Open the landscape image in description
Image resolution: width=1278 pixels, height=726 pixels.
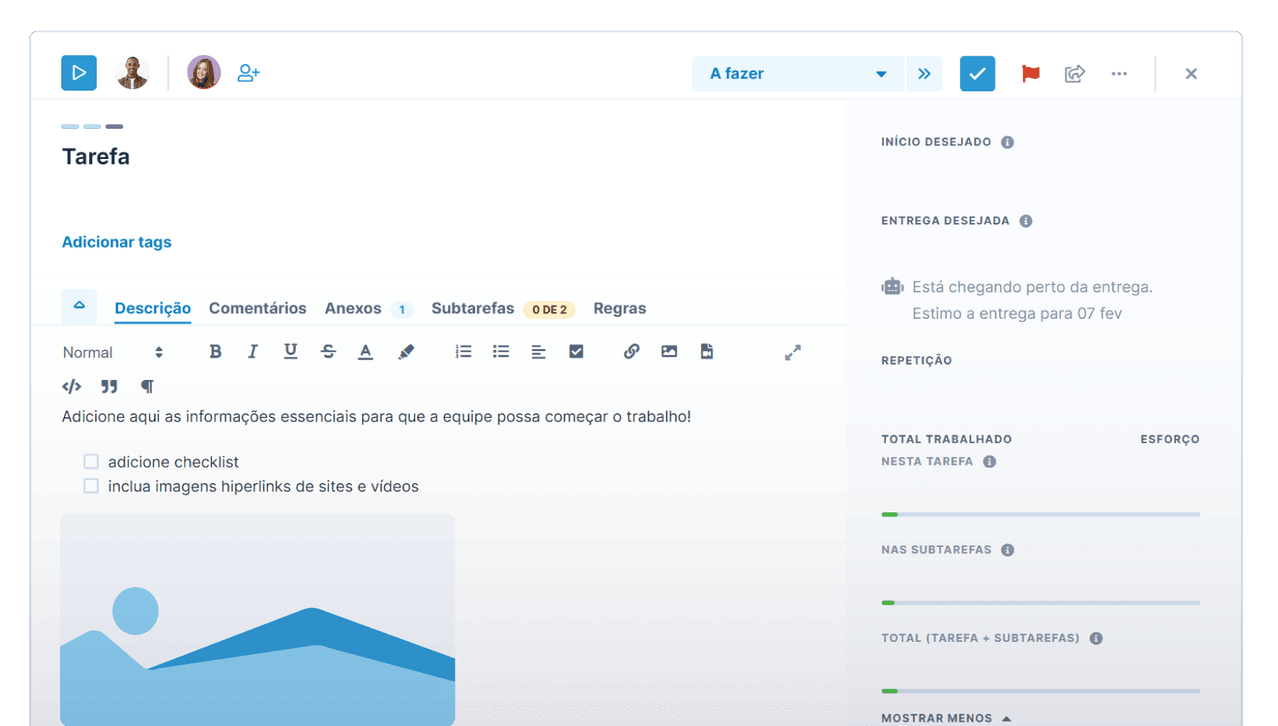coord(258,619)
